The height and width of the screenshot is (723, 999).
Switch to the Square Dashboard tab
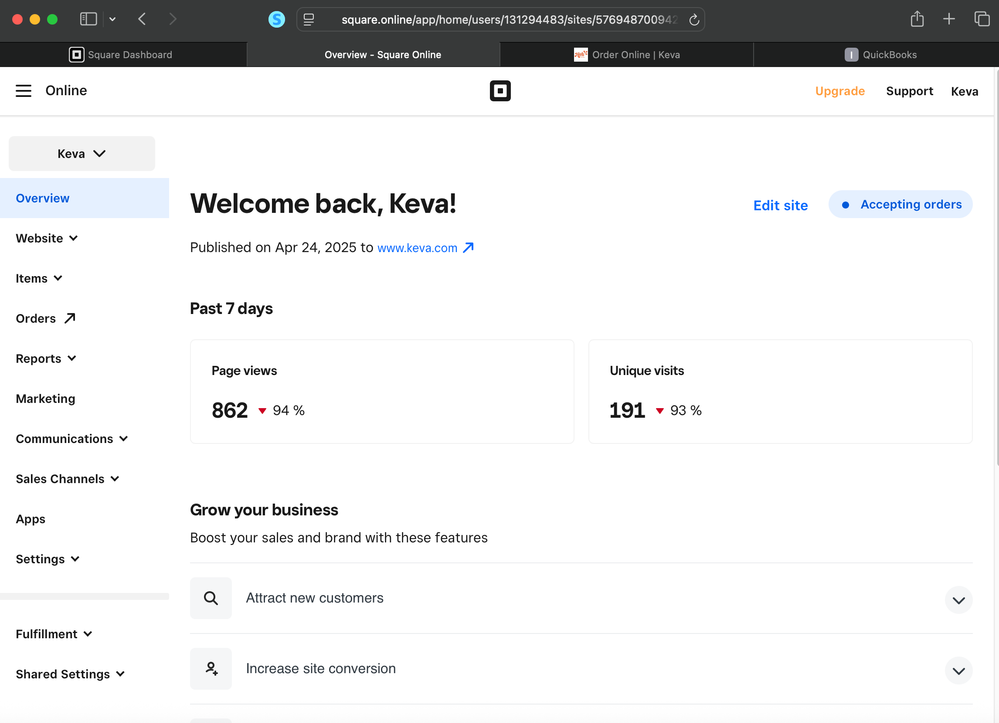point(122,55)
